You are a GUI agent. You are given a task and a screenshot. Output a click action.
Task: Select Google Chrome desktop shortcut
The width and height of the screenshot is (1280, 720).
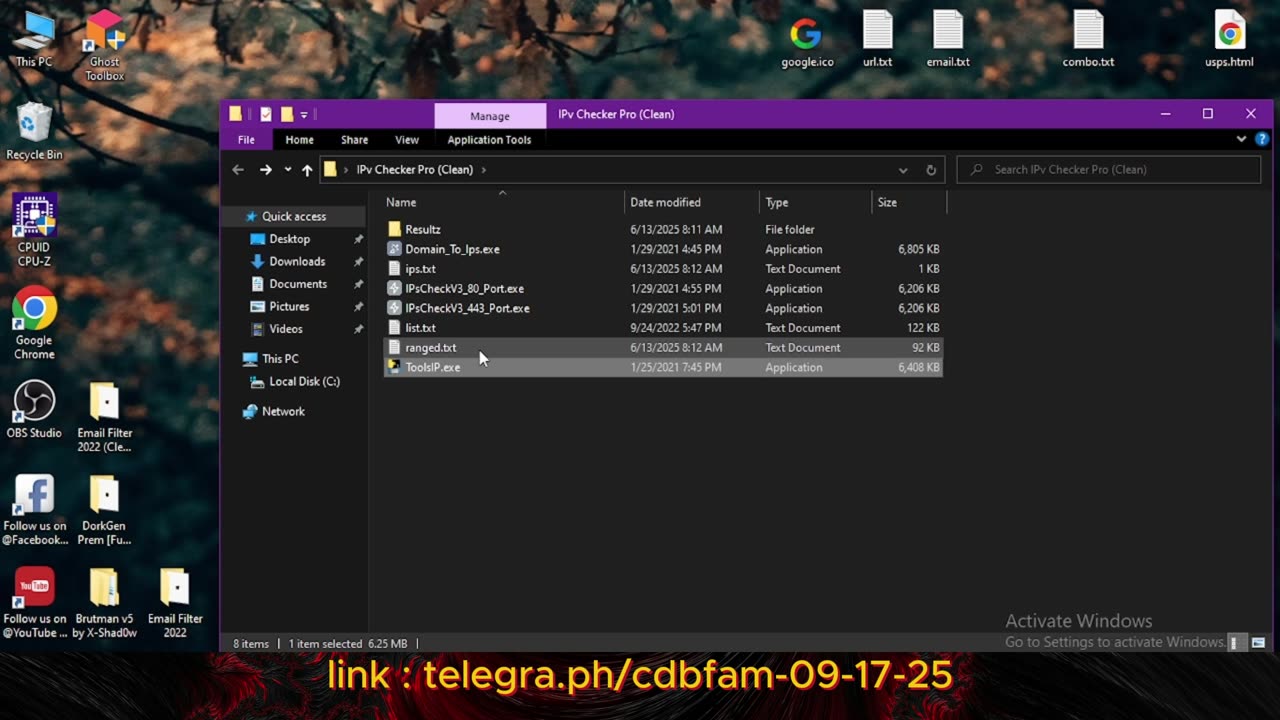[x=34, y=324]
